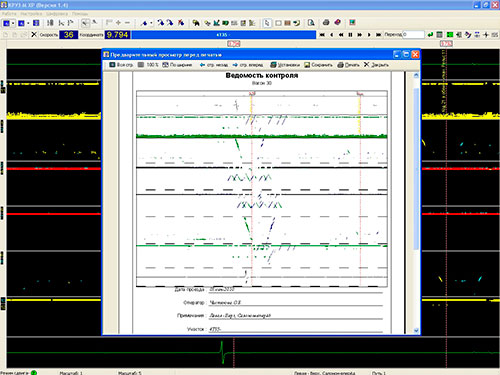Open 'Работа' menu in main window
500x375 pixels.
pos(9,14)
